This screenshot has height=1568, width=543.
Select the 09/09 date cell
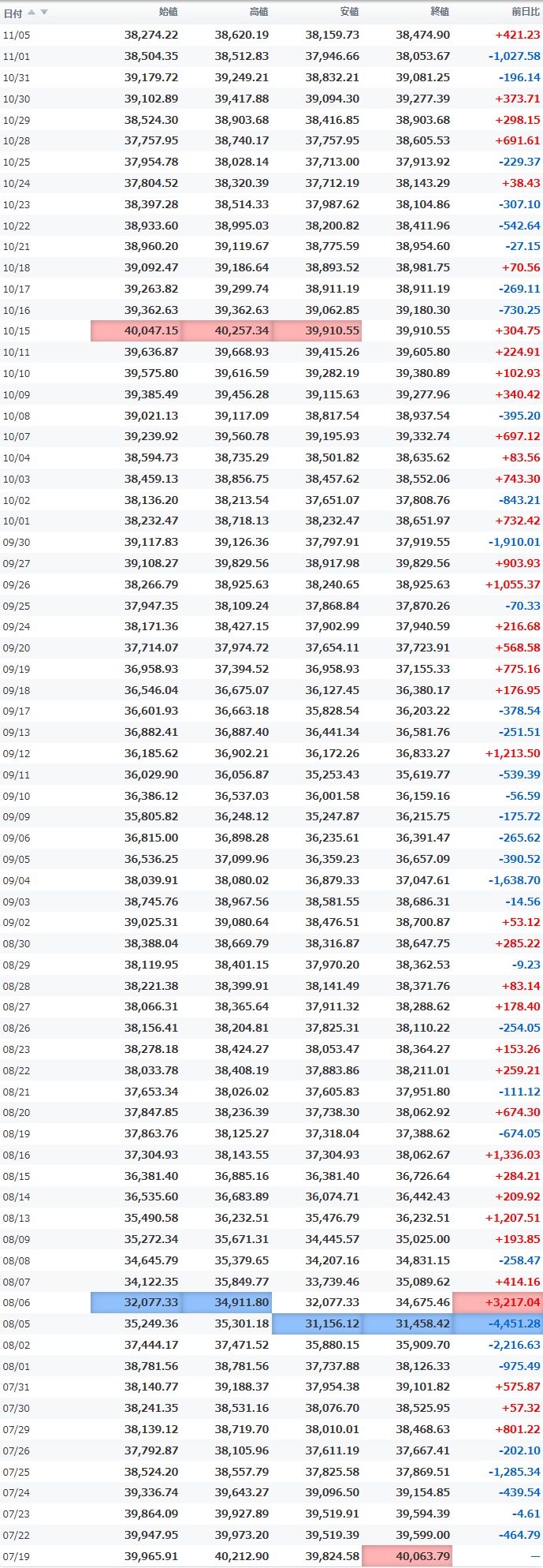(x=17, y=817)
